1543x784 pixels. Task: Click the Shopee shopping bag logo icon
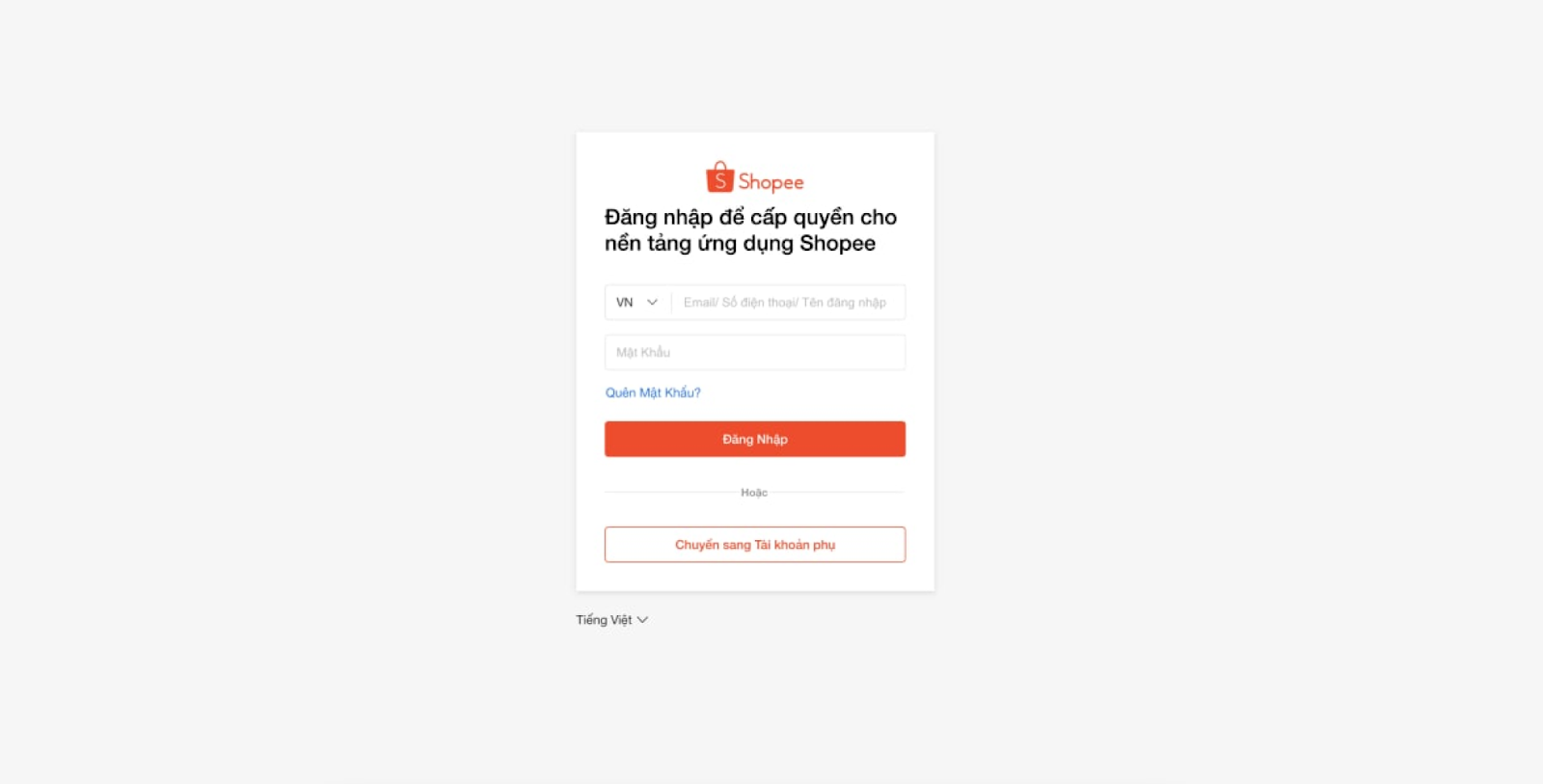pyautogui.click(x=719, y=177)
